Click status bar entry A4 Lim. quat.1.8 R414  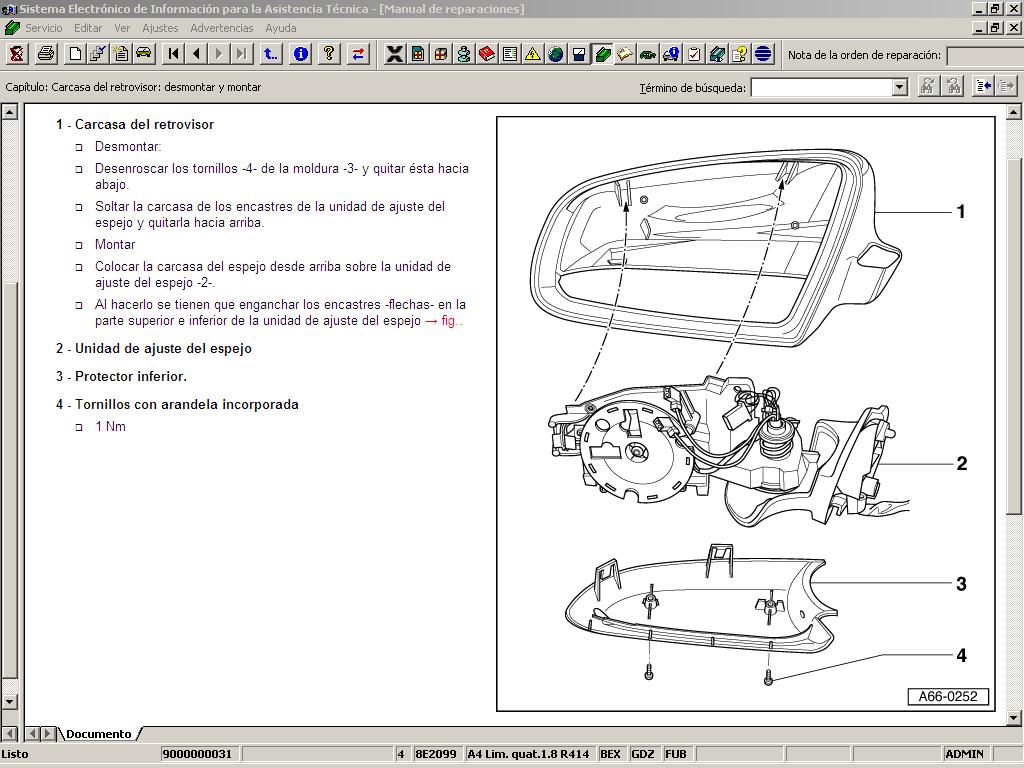(528, 754)
